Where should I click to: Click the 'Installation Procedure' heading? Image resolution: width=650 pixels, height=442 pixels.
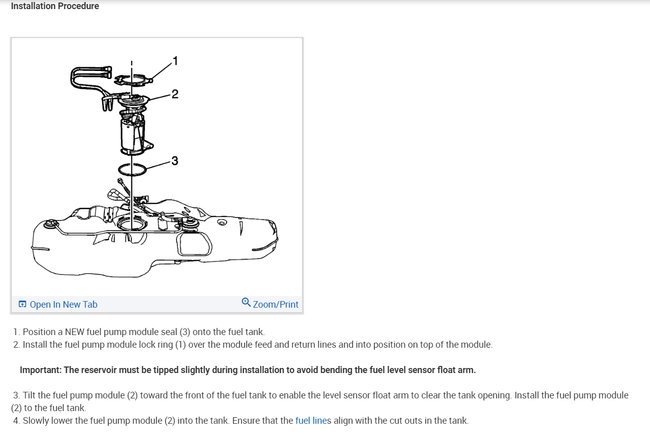pyautogui.click(x=55, y=6)
